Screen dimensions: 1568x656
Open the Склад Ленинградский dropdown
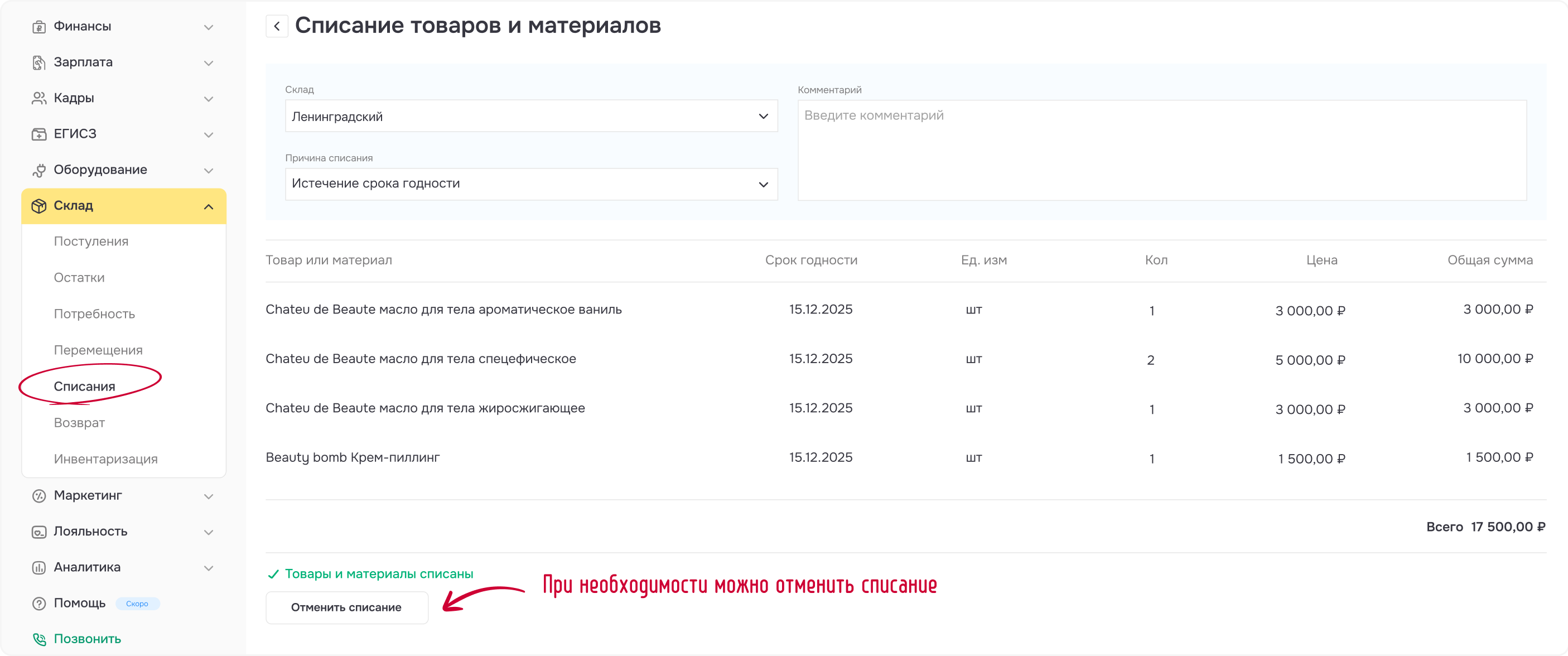(532, 116)
